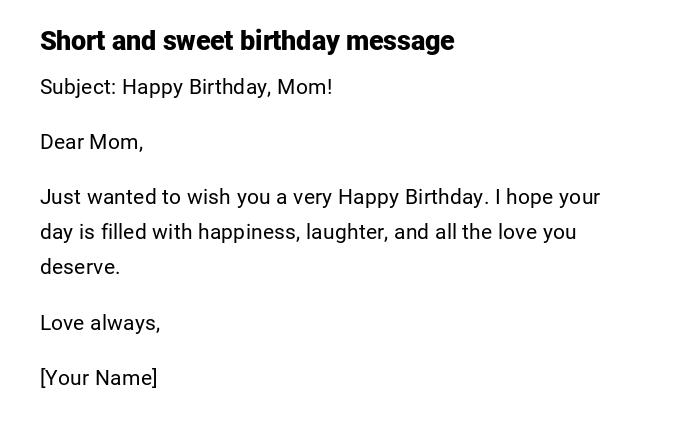Click "Mom!" at the end of subject line
700x440 pixels.
[x=305, y=87]
